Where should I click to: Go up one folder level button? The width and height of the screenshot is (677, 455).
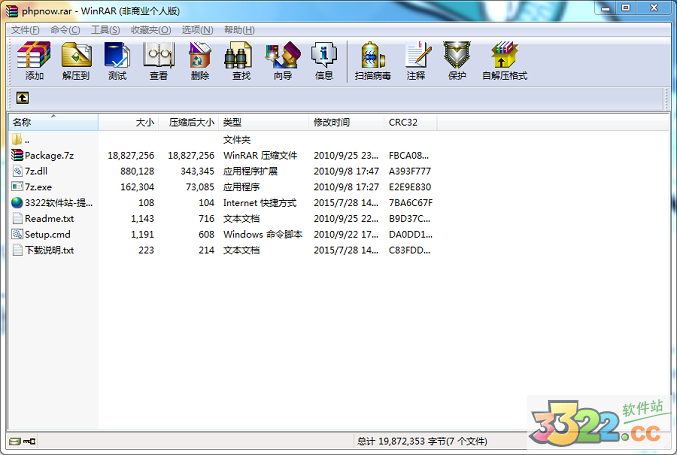click(22, 98)
